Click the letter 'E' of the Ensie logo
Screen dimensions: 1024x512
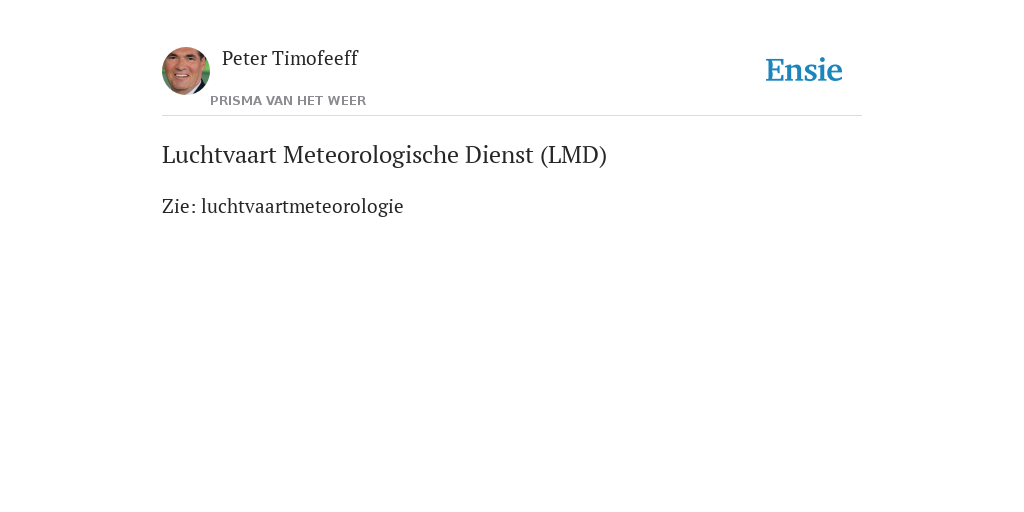click(x=775, y=71)
